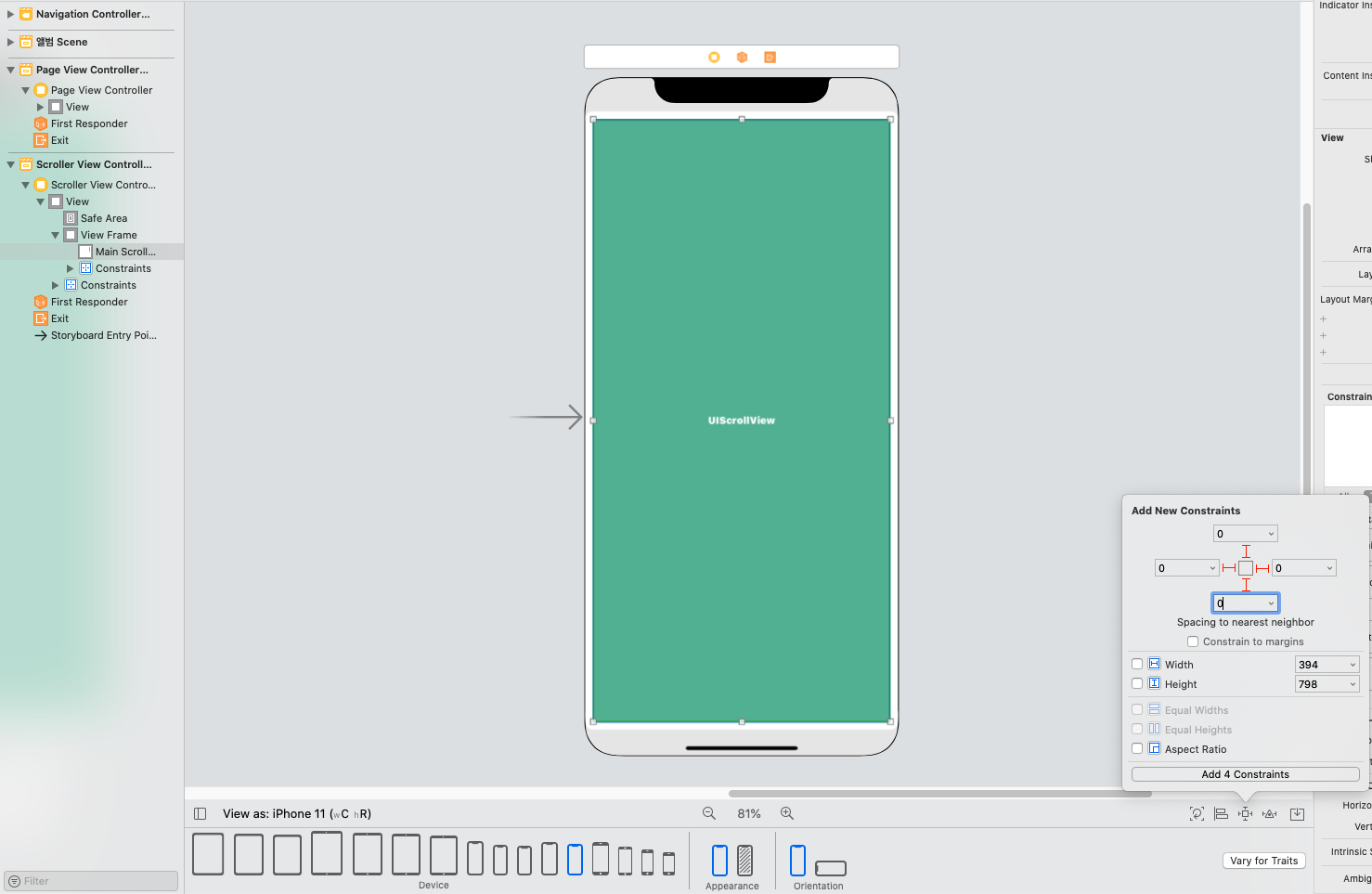The width and height of the screenshot is (1372, 894).
Task: Click the Update Frames icon in canvas toolbar
Action: pyautogui.click(x=1197, y=814)
